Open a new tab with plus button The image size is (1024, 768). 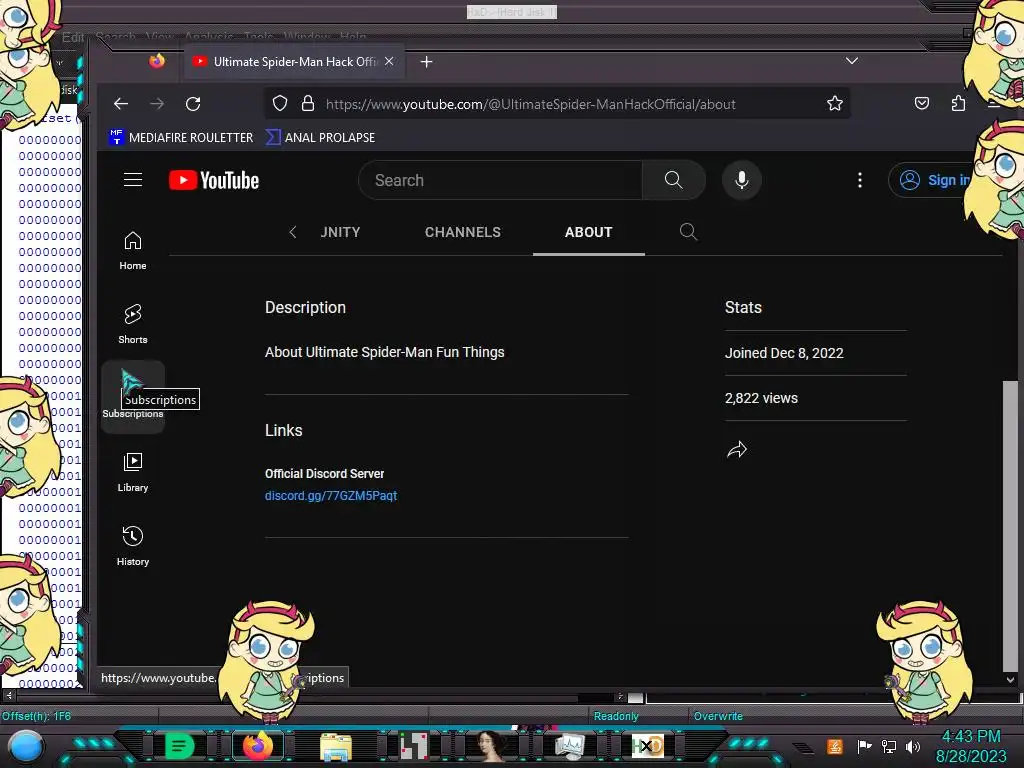click(x=426, y=61)
